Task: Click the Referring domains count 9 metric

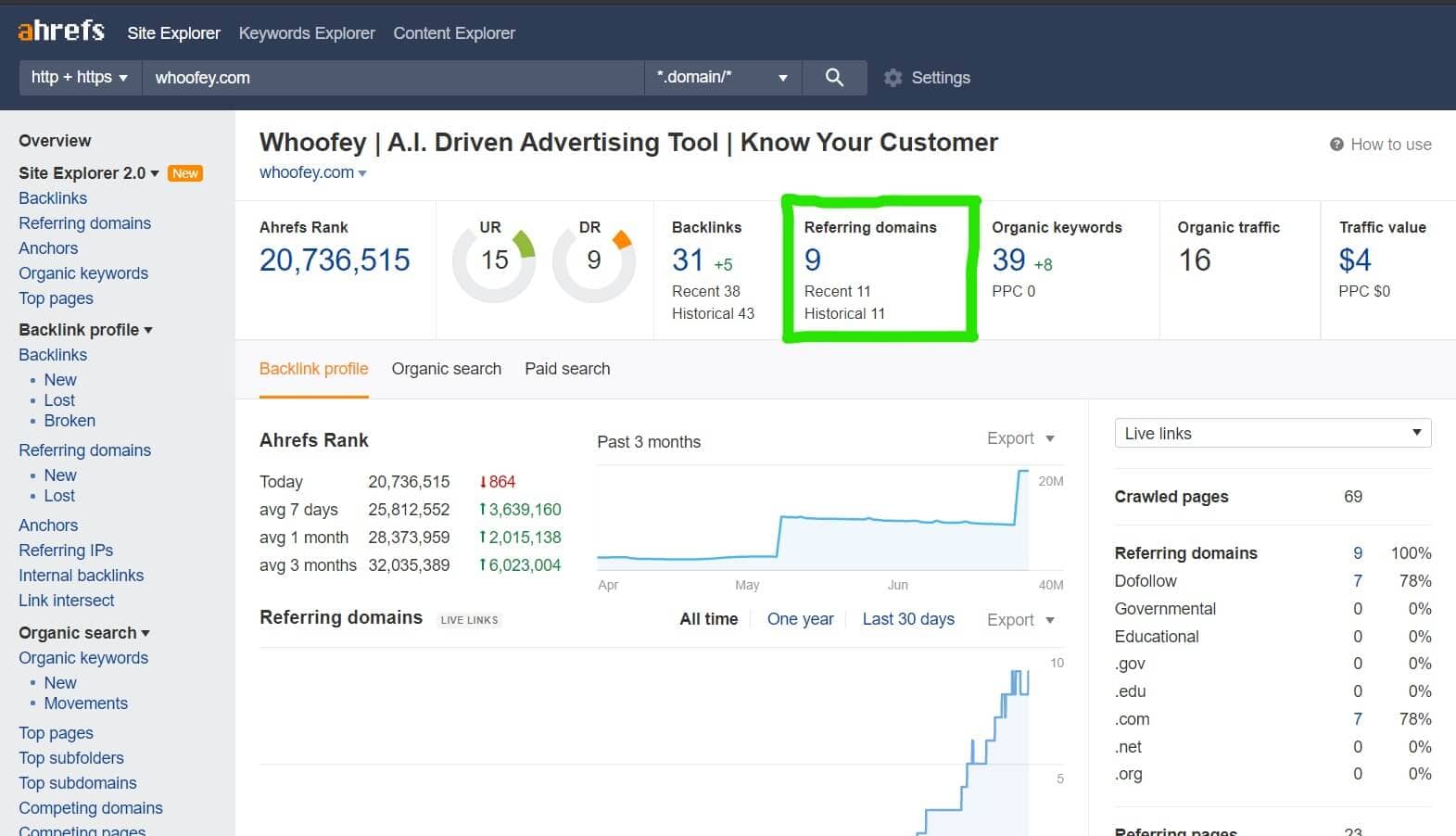Action: tap(813, 260)
